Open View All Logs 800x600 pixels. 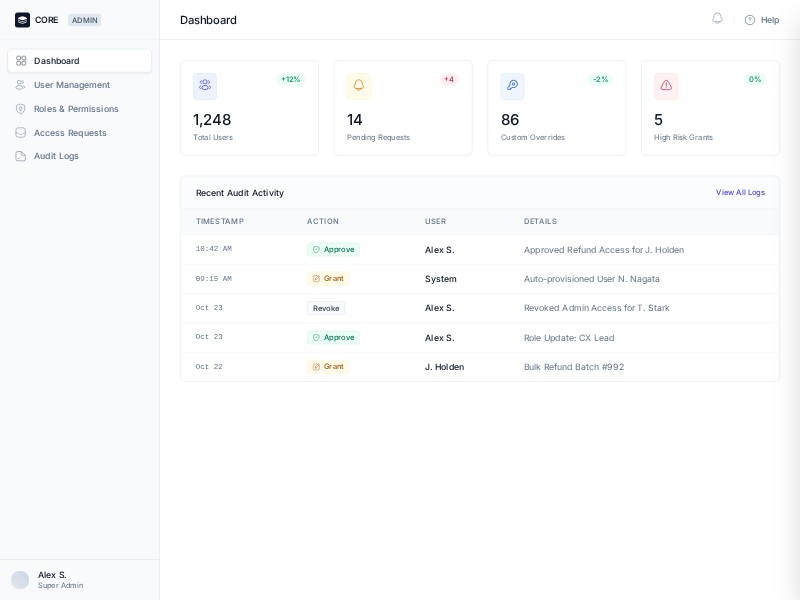[x=740, y=193]
